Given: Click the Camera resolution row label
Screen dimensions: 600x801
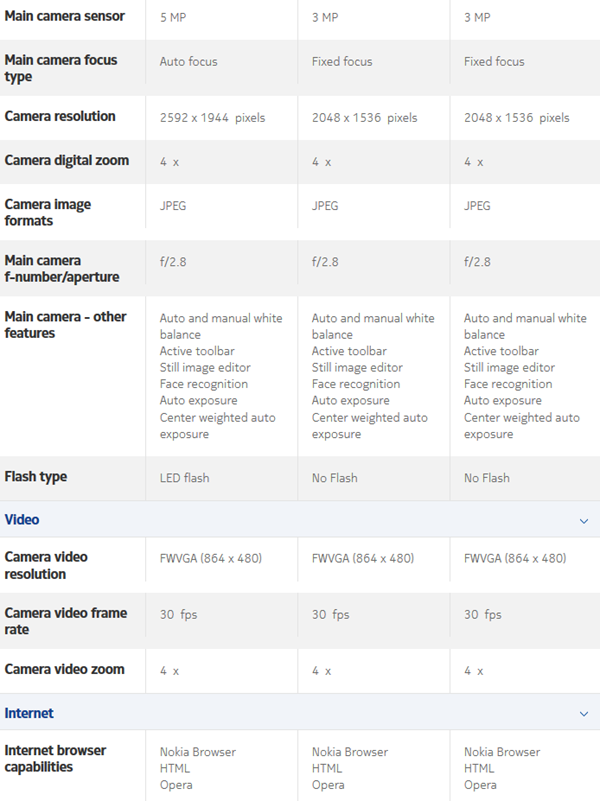Looking at the screenshot, I should [x=60, y=117].
